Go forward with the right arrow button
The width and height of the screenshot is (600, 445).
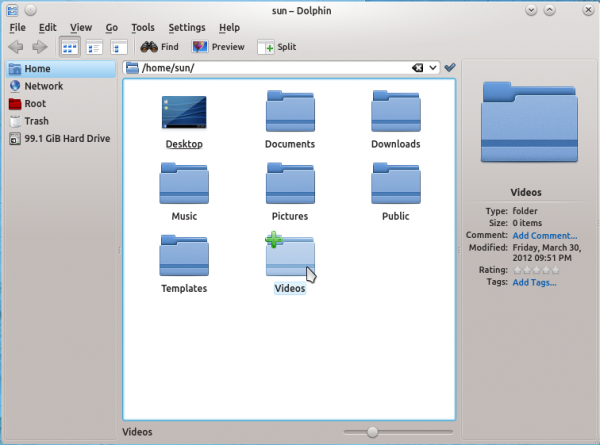39,47
